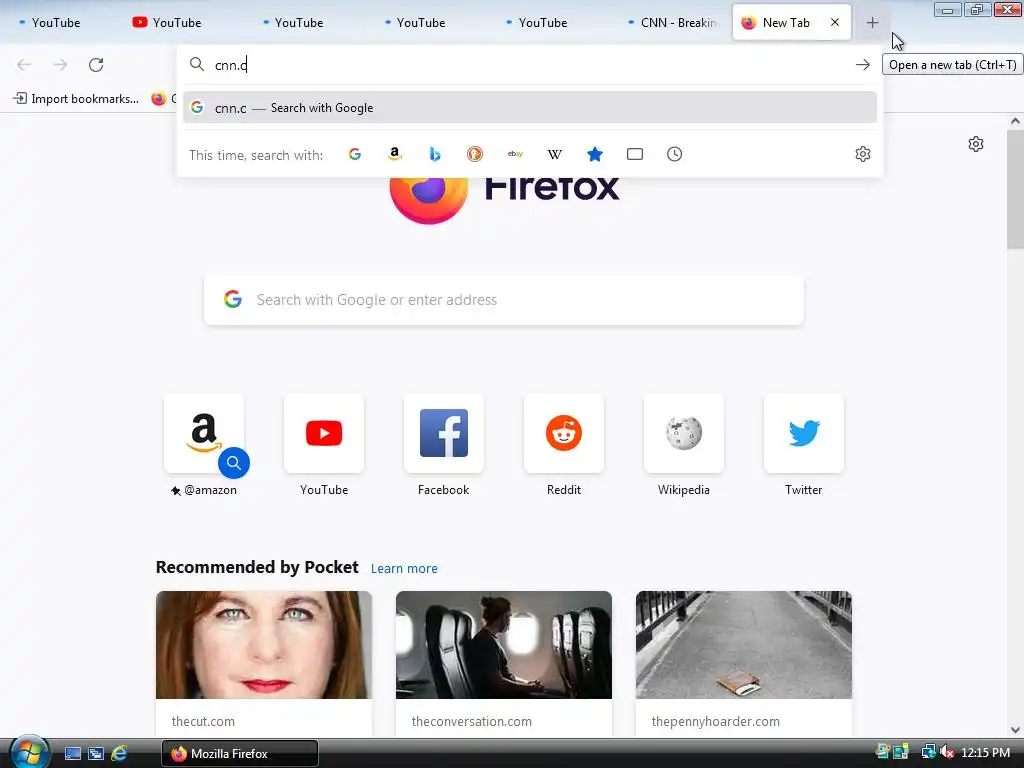Click the back navigation arrow
Screen dimensions: 1024x768
[x=24, y=65]
